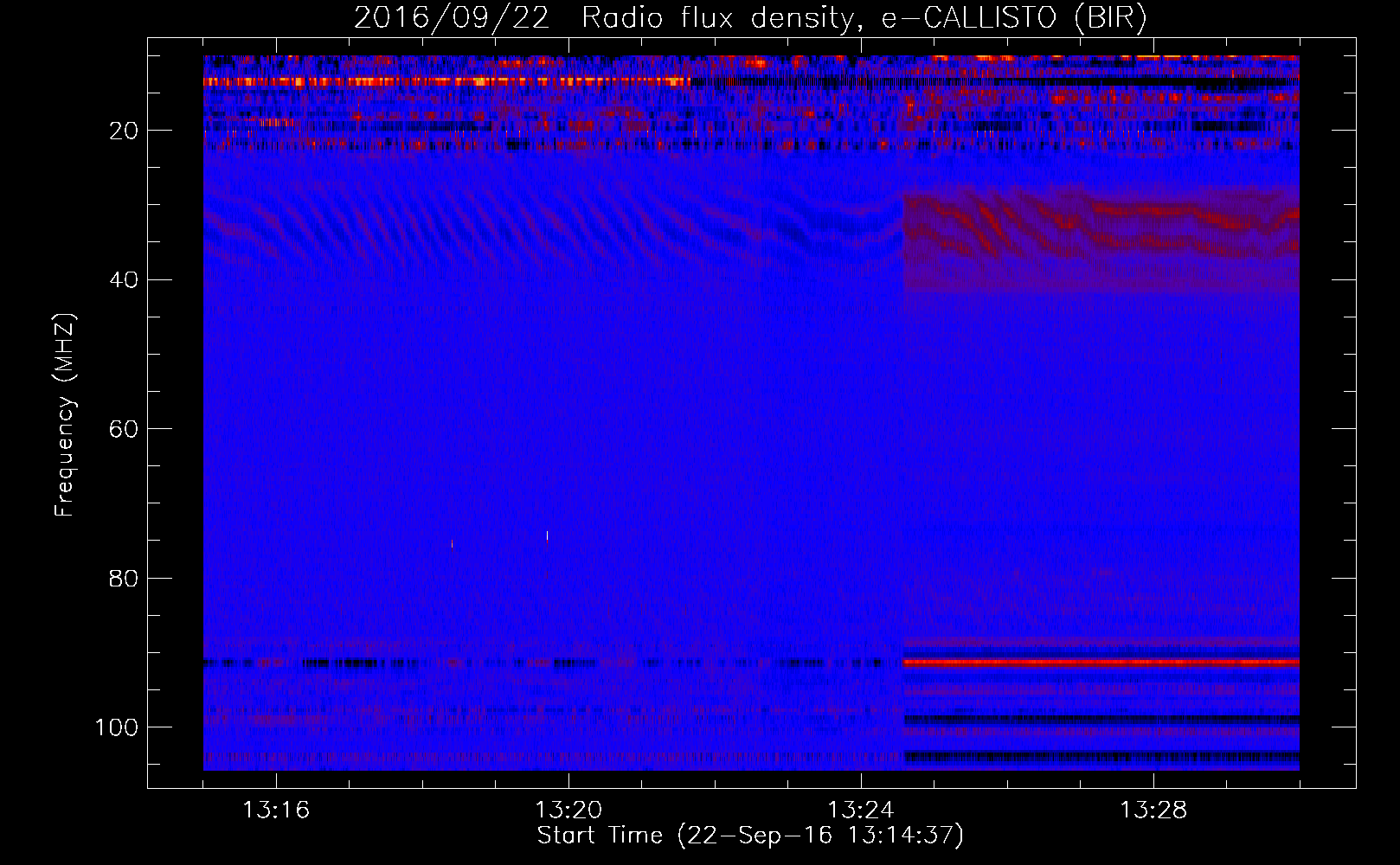Click the 80 MHz frequency tick label
The width and height of the screenshot is (1400, 865).
click(x=124, y=578)
